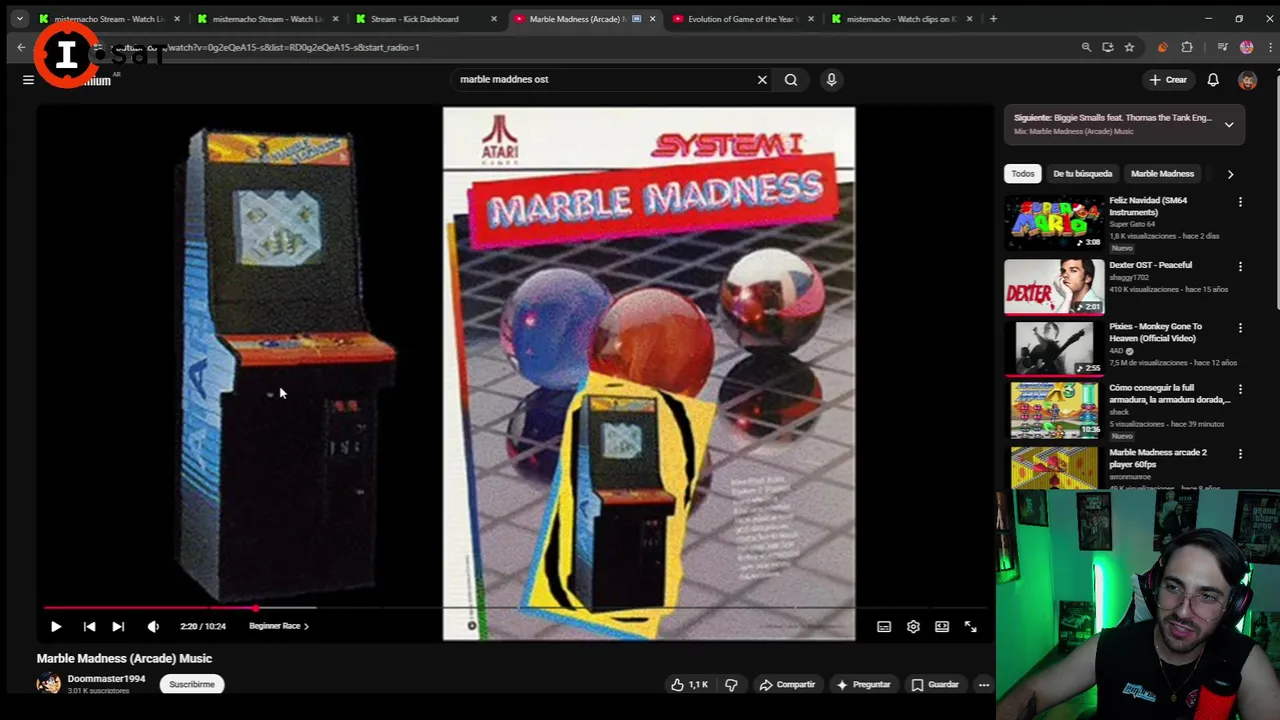
Task: Dislike the Marble Madness video
Action: 731,685
